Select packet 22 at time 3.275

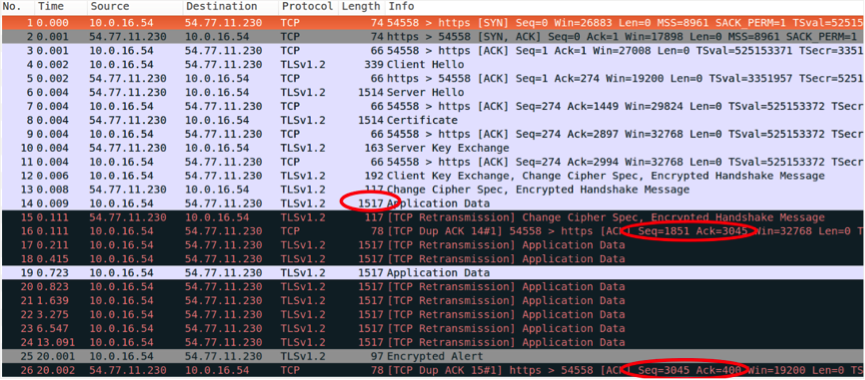coord(432,314)
